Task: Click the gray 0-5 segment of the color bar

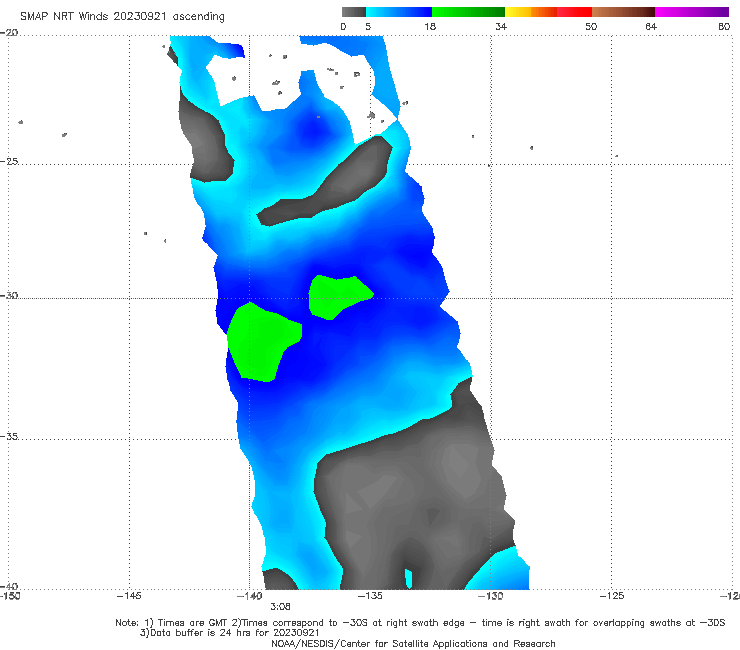Action: click(x=353, y=12)
